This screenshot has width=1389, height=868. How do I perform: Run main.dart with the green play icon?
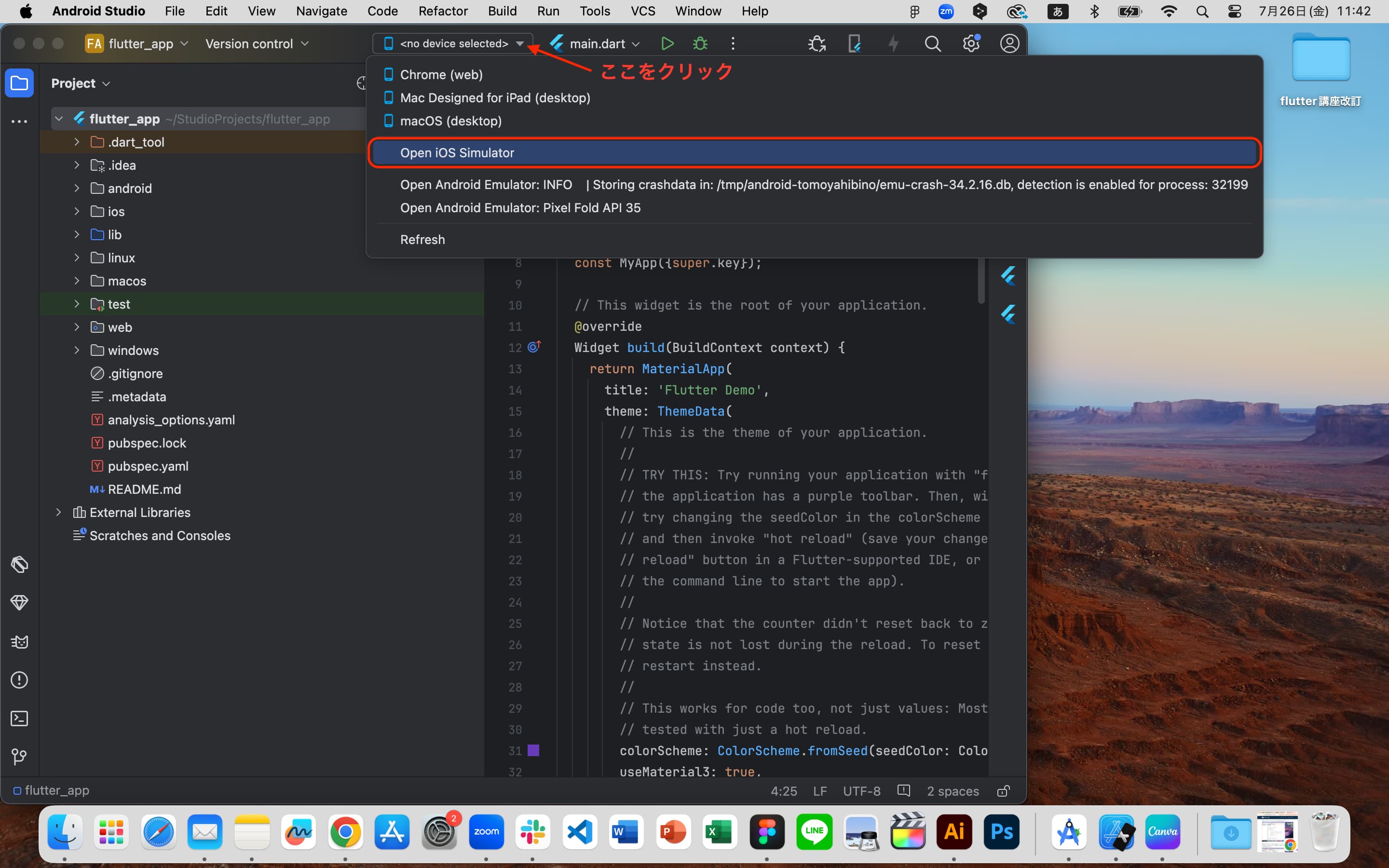tap(667, 43)
